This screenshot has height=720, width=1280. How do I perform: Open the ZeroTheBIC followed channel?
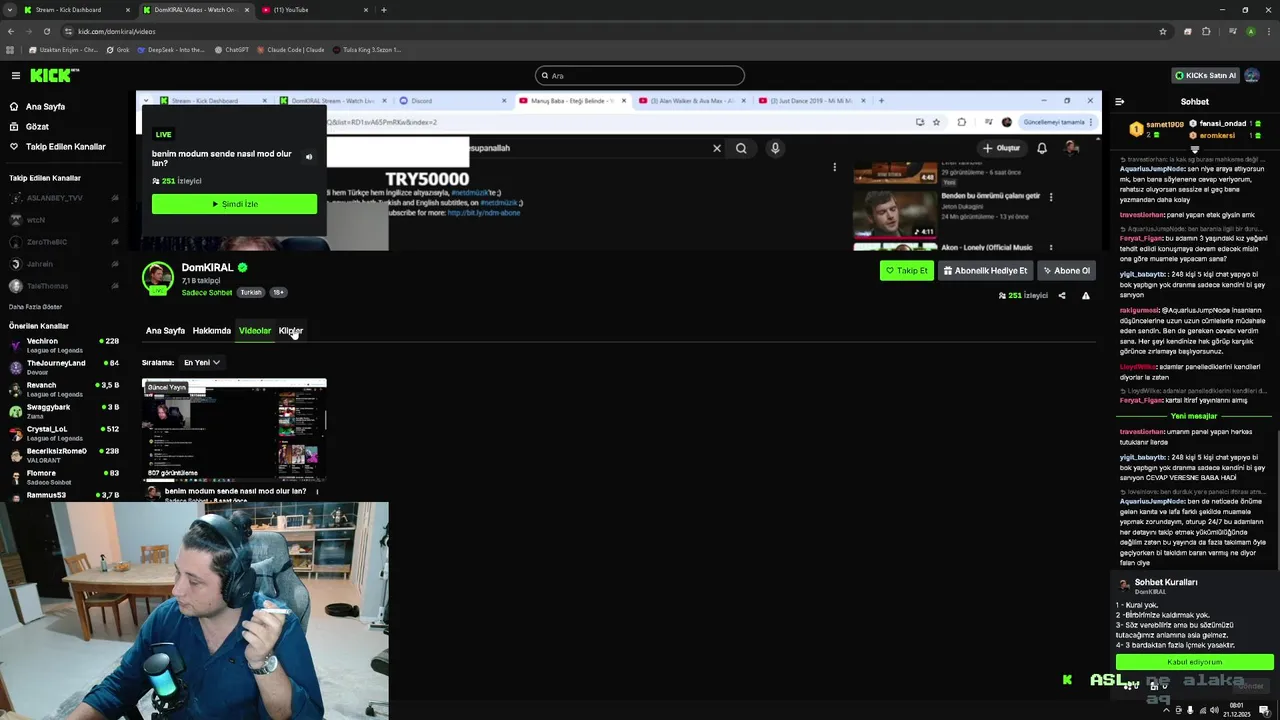point(63,242)
